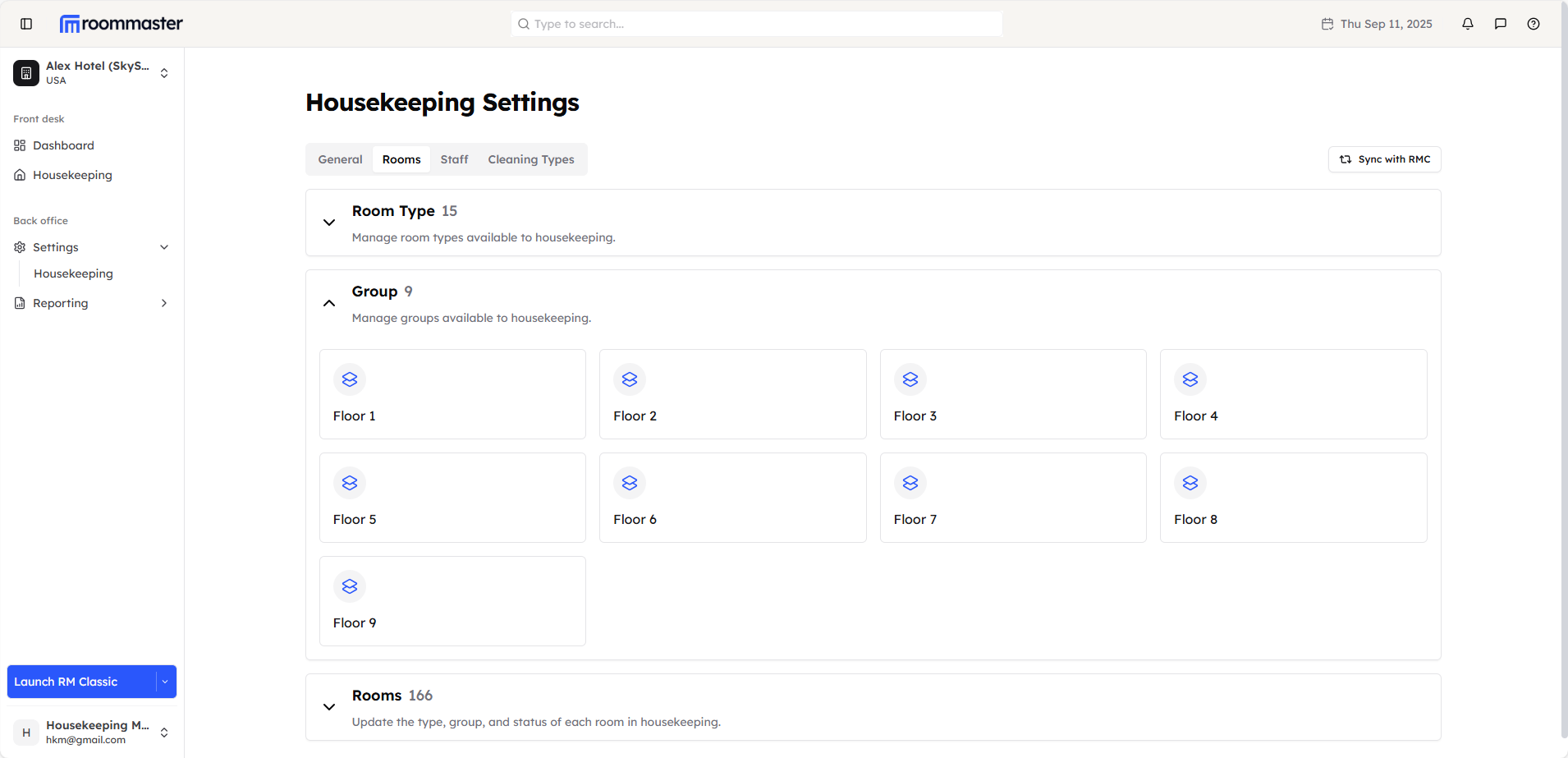Screen dimensions: 1568x758
Task: Switch to the Staff tab
Action: 454,159
